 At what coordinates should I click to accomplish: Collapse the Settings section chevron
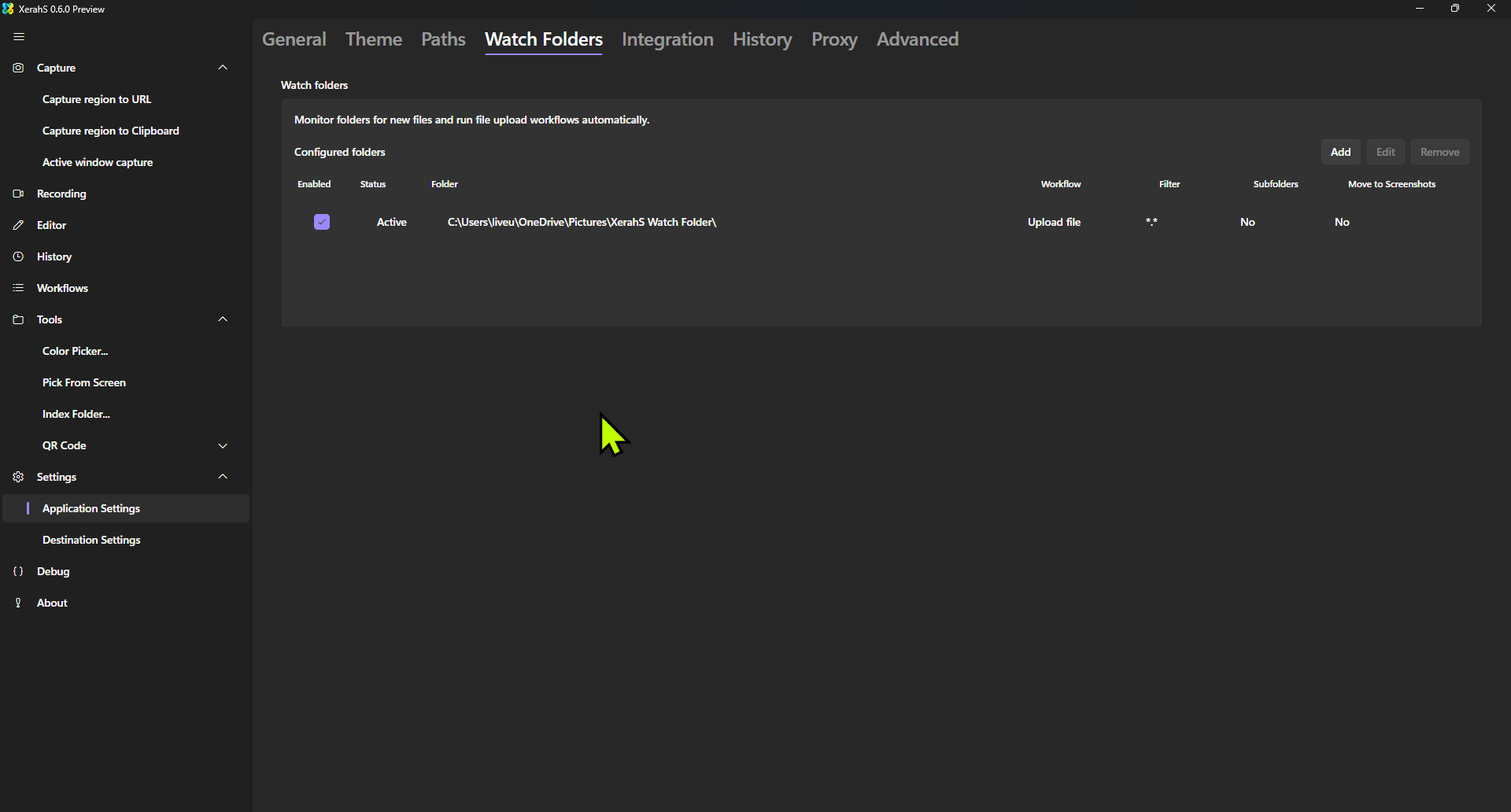pos(223,477)
